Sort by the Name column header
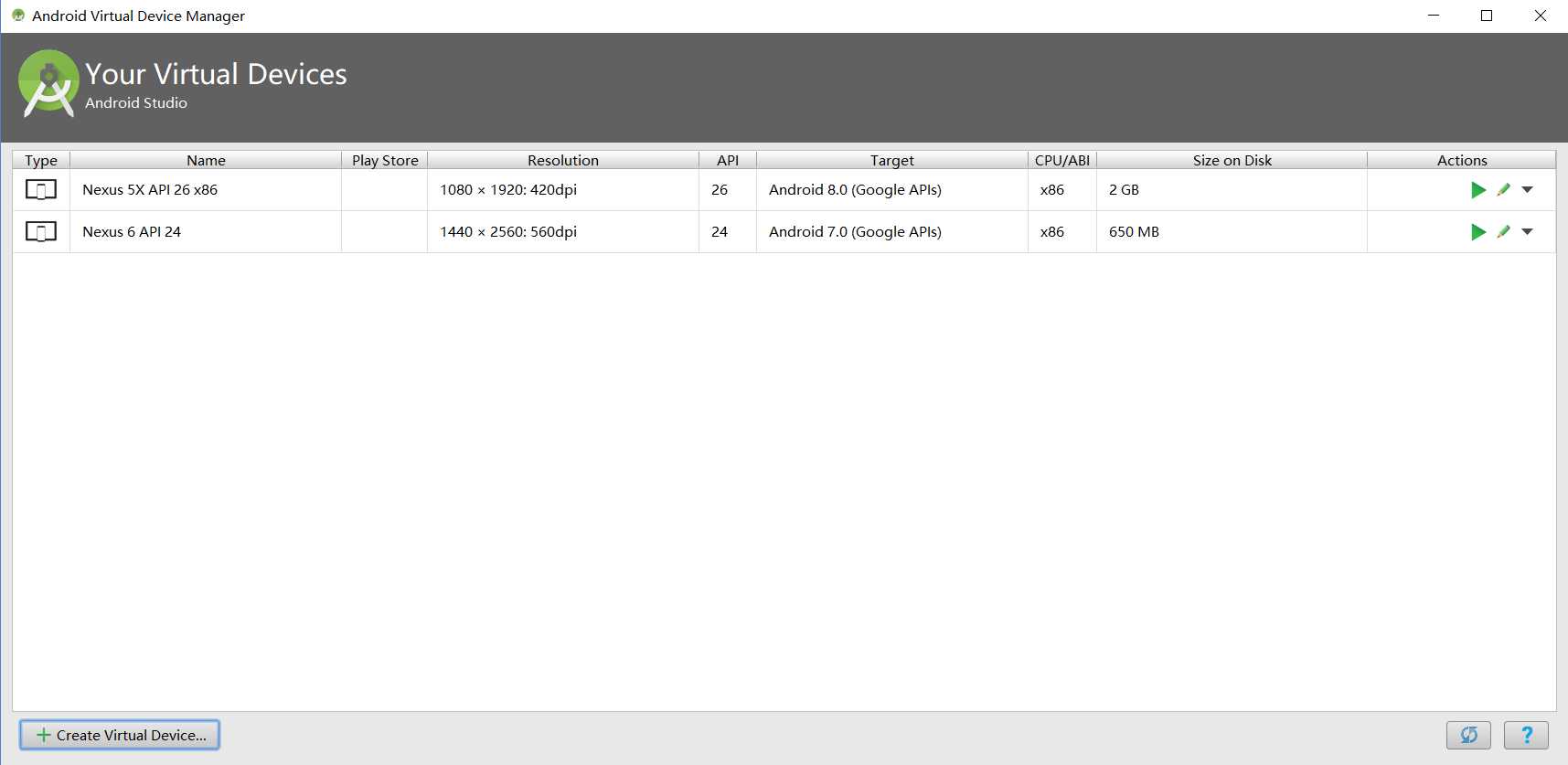Viewport: 1568px width, 765px height. click(206, 160)
